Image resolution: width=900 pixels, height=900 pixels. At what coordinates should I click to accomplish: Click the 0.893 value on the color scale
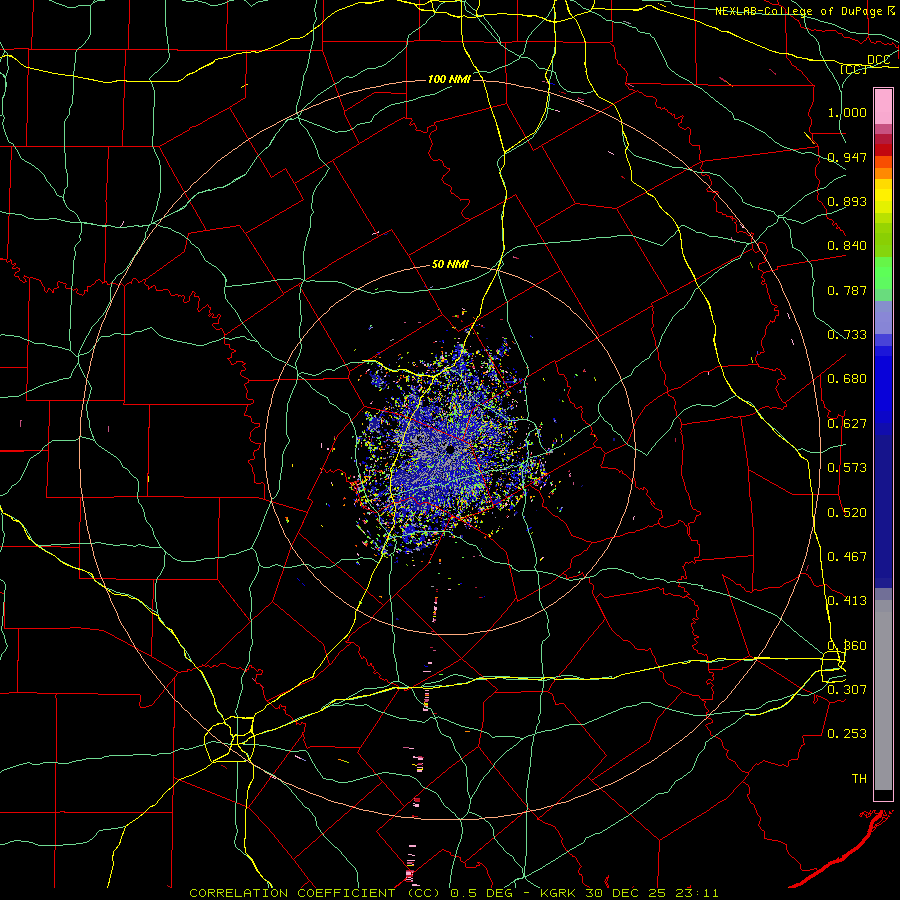pyautogui.click(x=847, y=201)
